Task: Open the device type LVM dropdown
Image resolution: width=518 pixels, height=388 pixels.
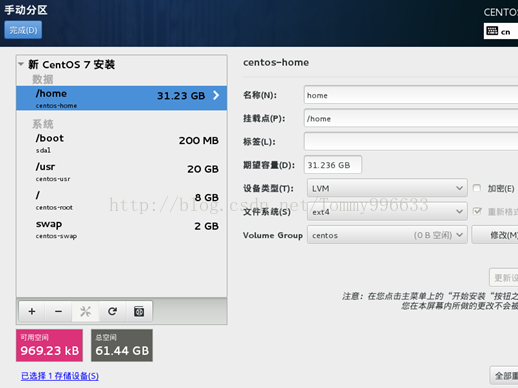Action: tap(387, 188)
